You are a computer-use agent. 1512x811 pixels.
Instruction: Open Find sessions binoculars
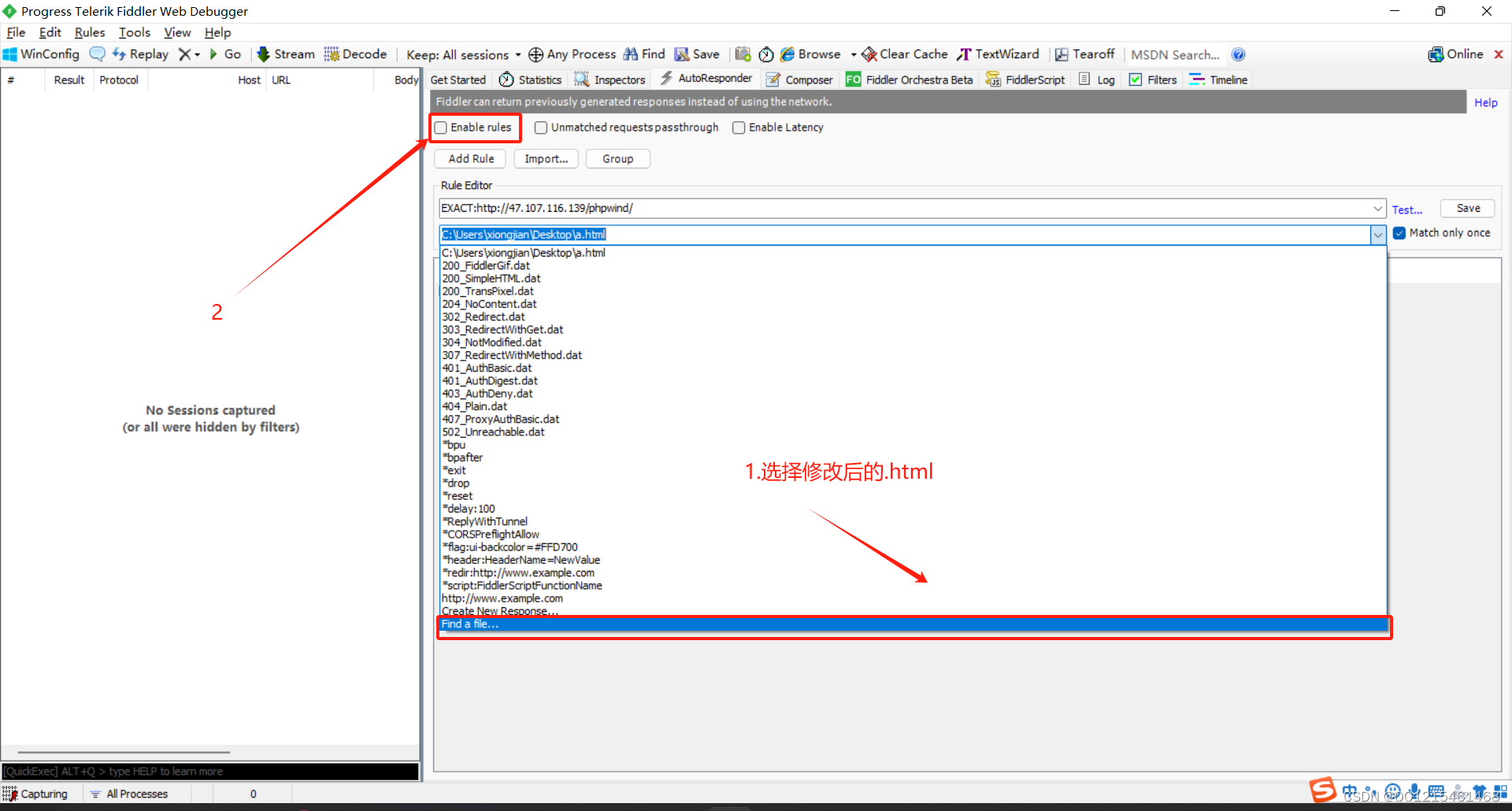[644, 54]
